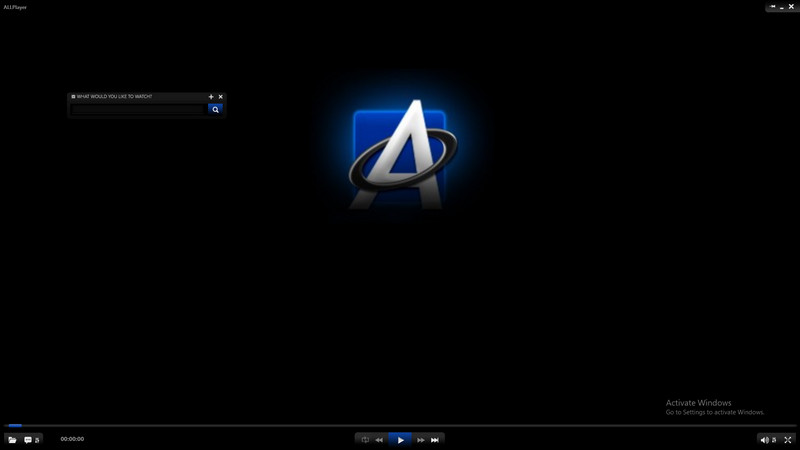Start playback with the Play button

[x=401, y=440]
